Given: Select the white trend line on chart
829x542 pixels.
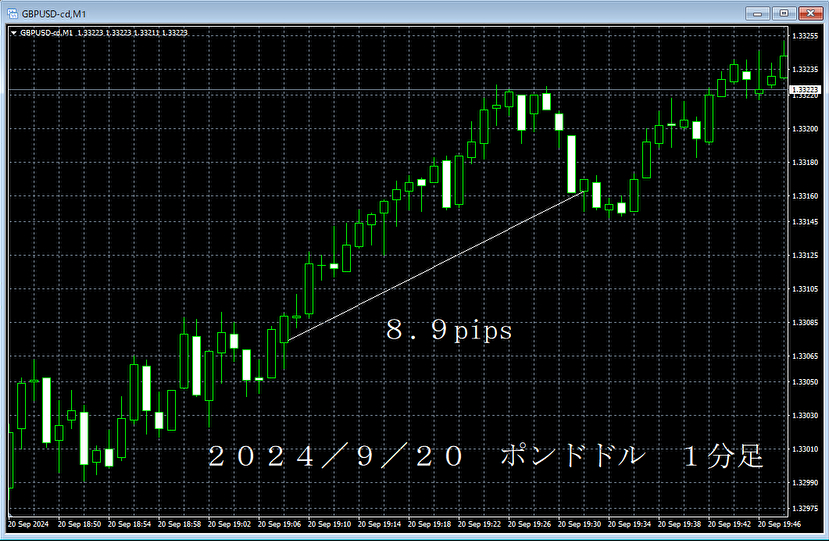Looking at the screenshot, I should tap(435, 267).
